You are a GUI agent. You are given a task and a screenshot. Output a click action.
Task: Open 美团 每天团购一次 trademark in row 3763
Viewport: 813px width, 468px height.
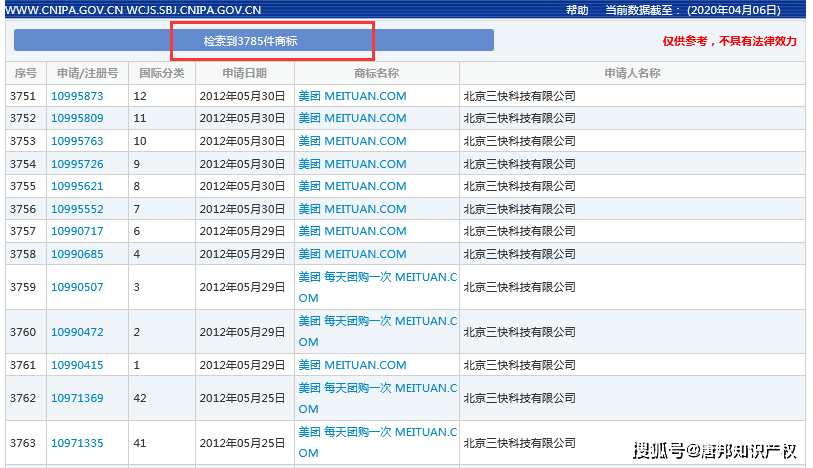377,443
